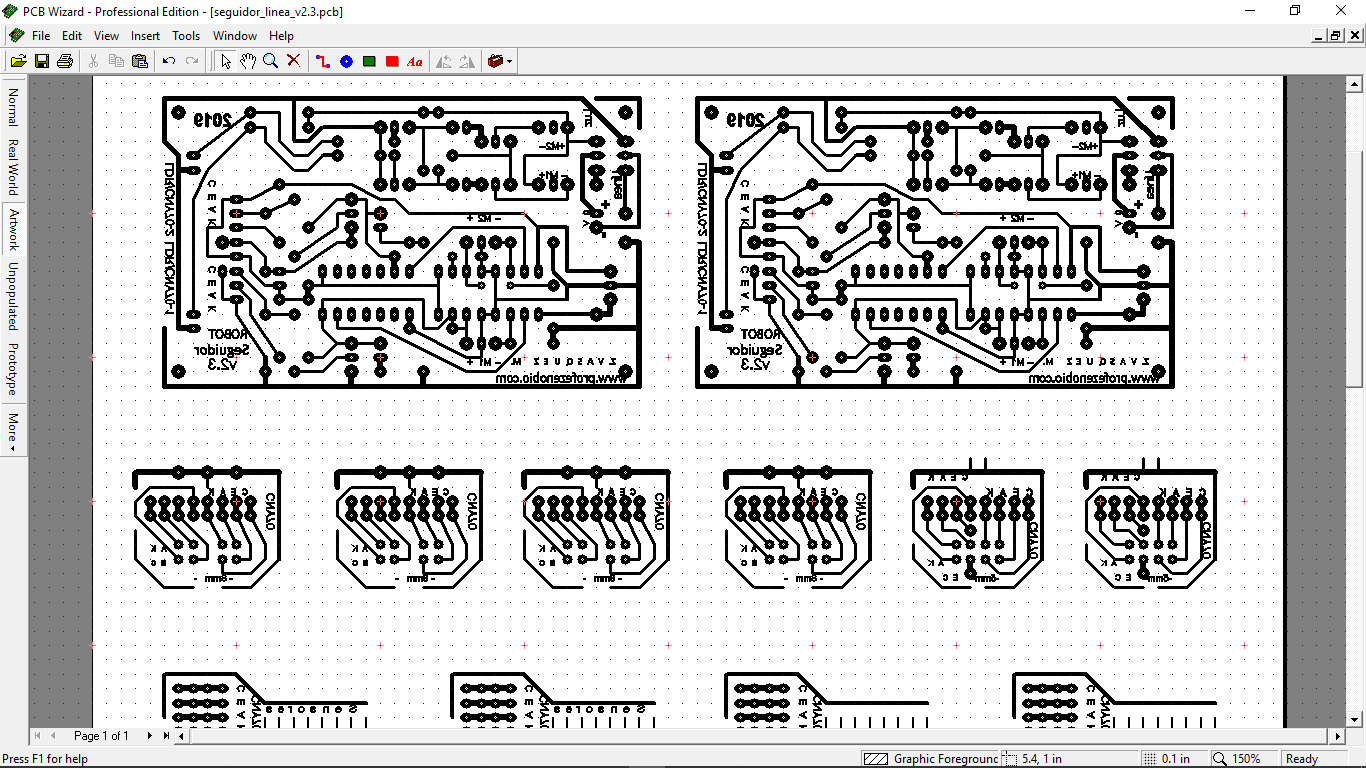
Task: Select the green rectangle copper area tool
Action: coord(369,61)
